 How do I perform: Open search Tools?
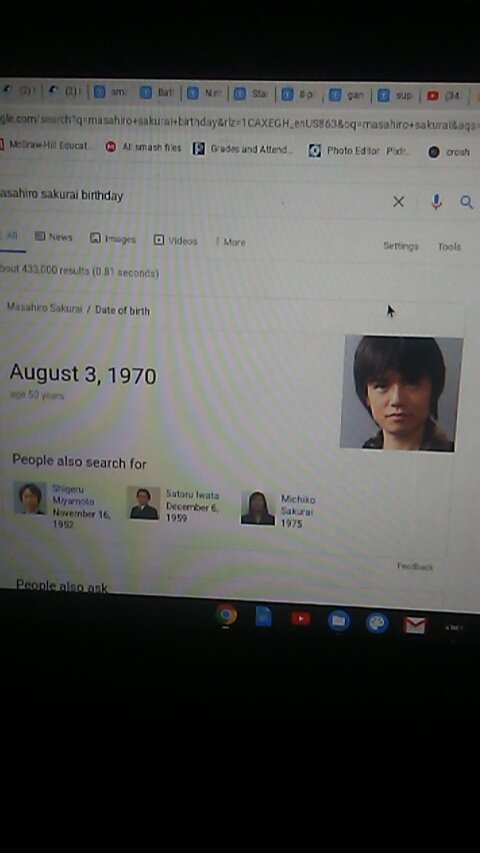[x=449, y=247]
